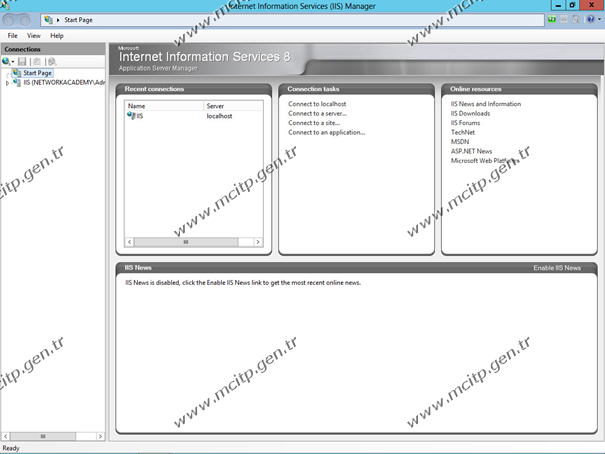Click the Recent connections panel header
Viewport: 605px width, 454px height.
pyautogui.click(x=194, y=89)
